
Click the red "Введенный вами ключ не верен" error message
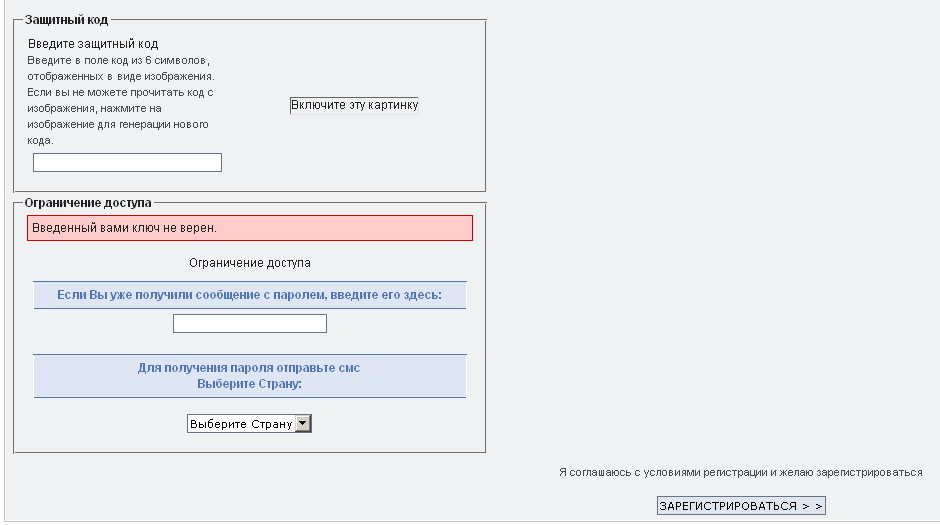click(x=249, y=228)
